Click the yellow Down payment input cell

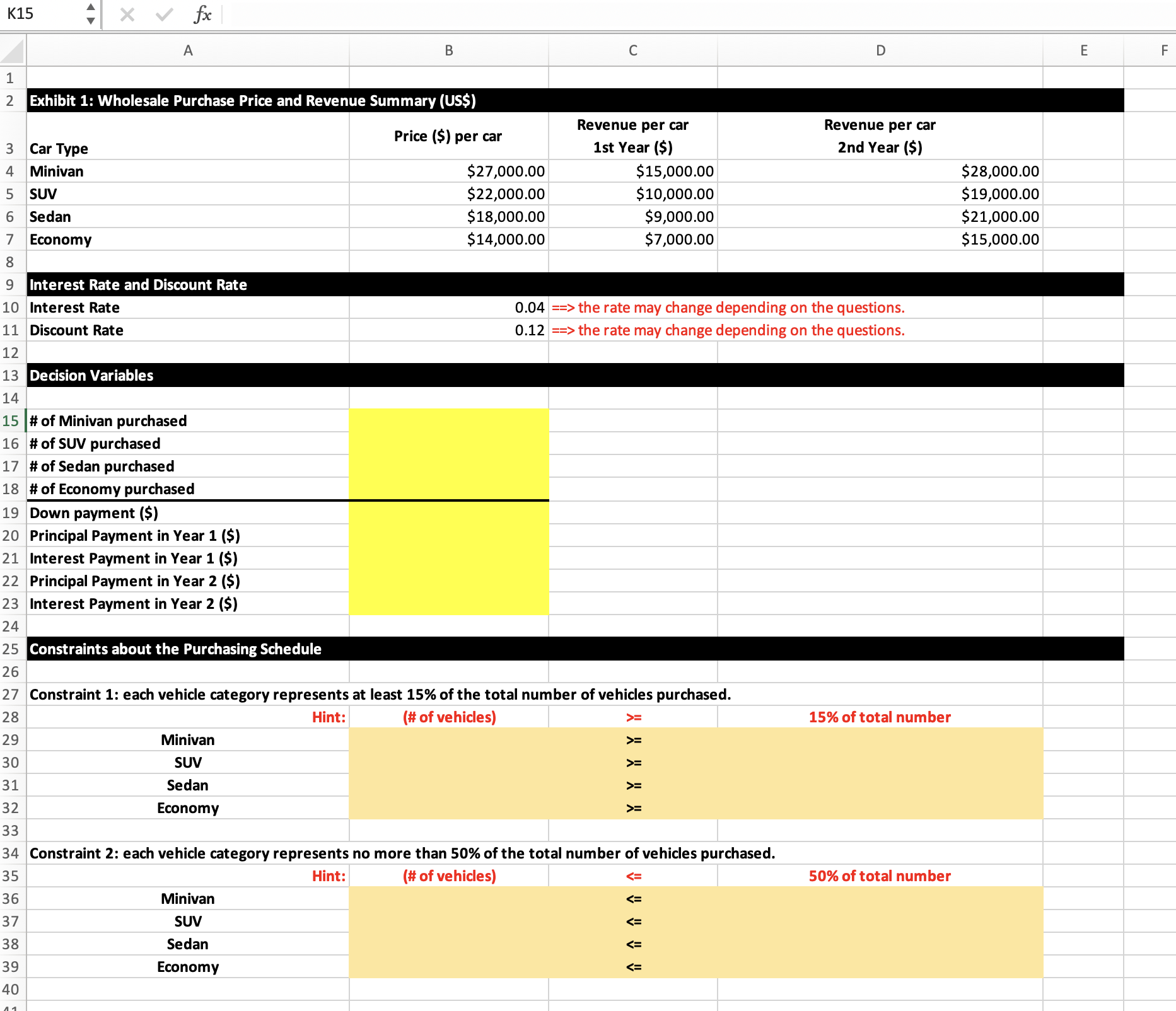click(448, 512)
